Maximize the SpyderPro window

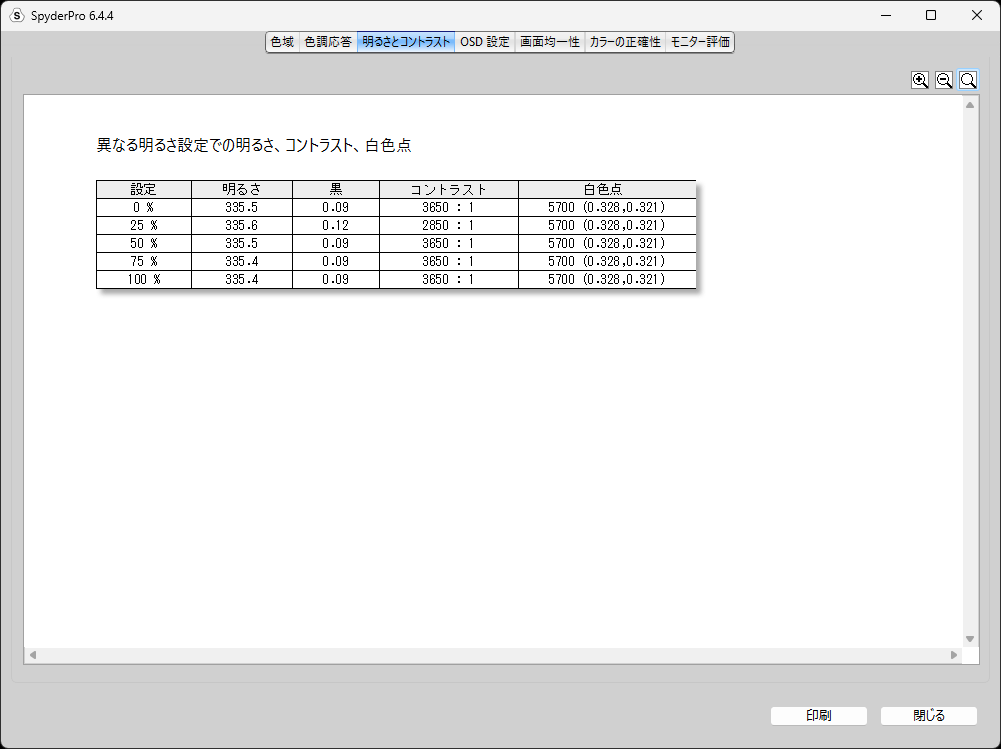coord(931,15)
